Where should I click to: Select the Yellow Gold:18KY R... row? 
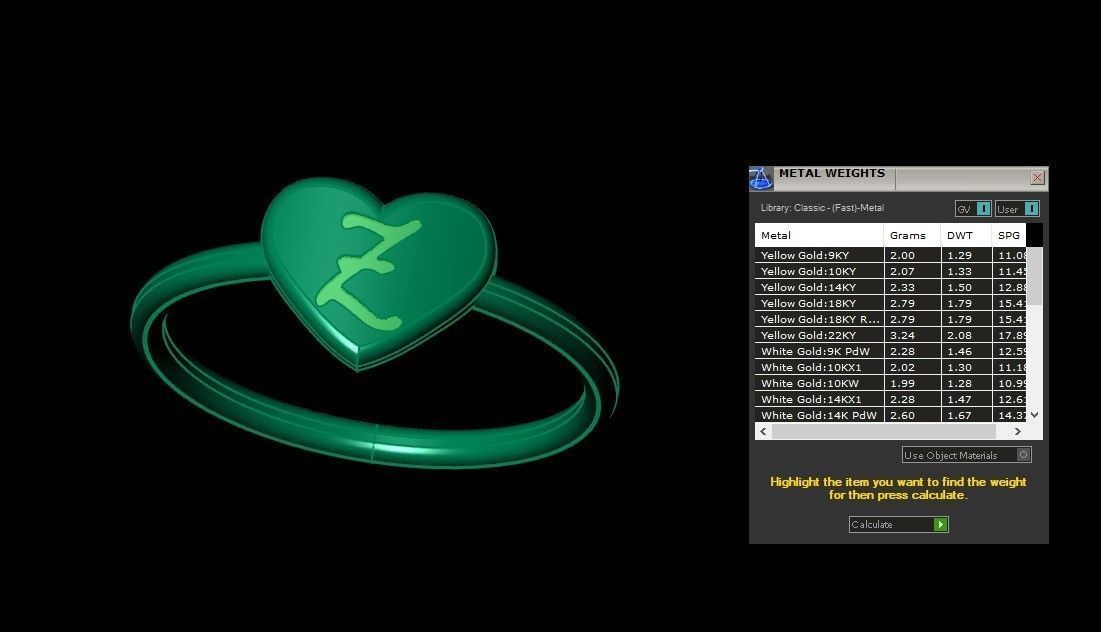click(890, 319)
